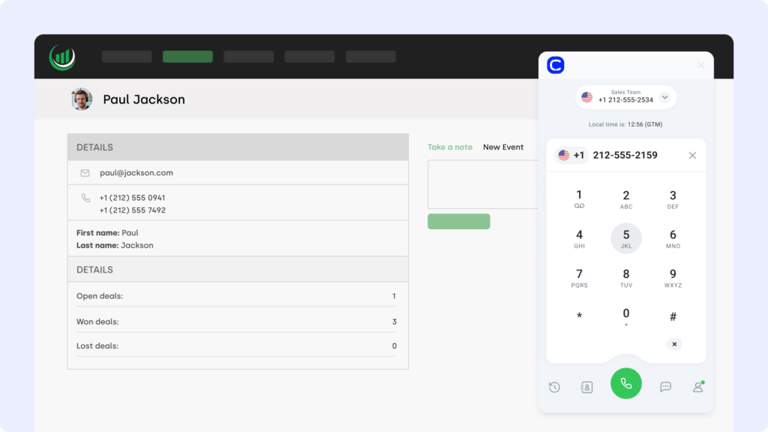Select Take a note tab
This screenshot has width=768, height=432.
(450, 147)
